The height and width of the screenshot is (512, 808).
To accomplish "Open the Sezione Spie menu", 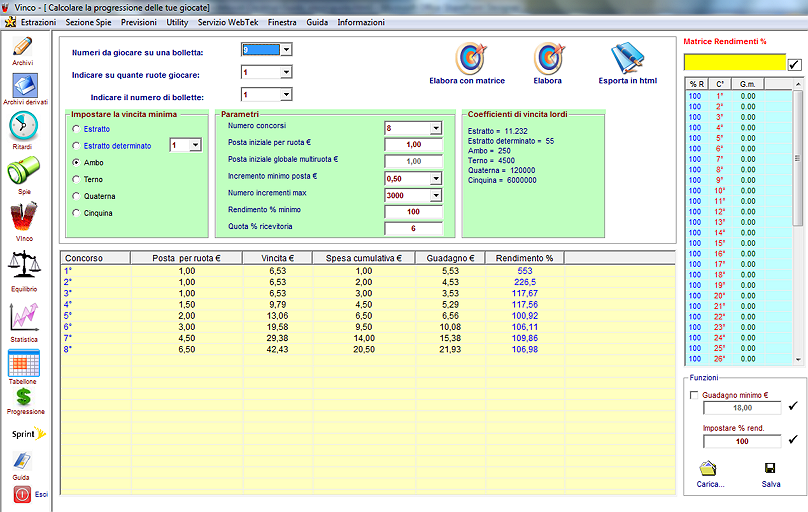I will click(x=88, y=22).
